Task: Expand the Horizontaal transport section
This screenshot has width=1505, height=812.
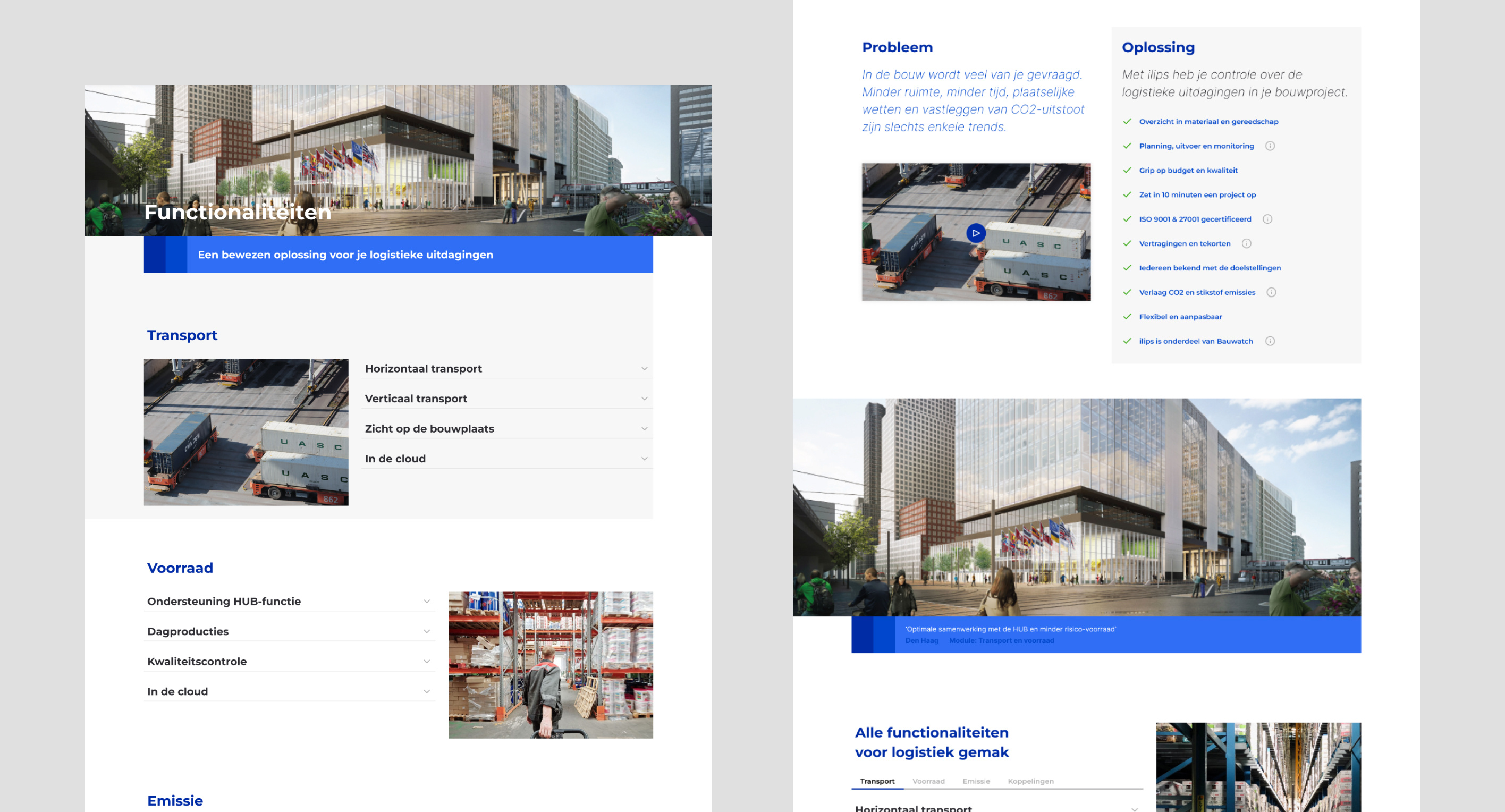Action: (x=505, y=367)
